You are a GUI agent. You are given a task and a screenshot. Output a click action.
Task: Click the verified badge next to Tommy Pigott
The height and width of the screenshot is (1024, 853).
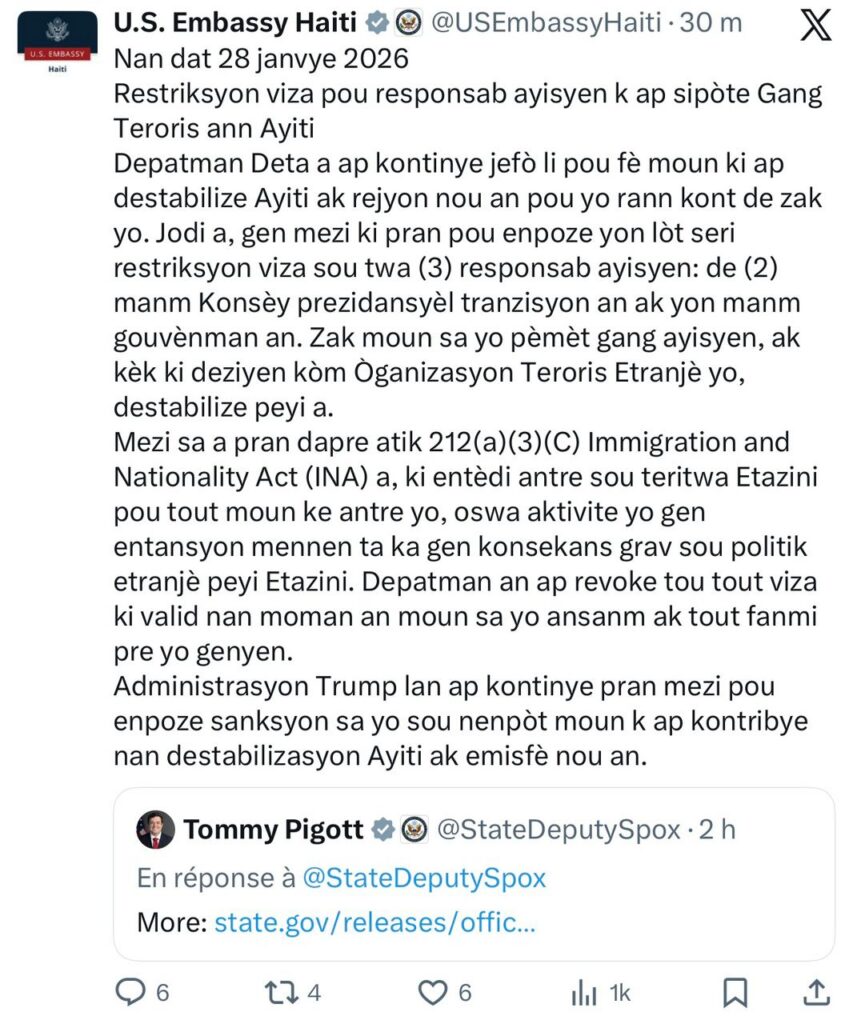(x=382, y=828)
